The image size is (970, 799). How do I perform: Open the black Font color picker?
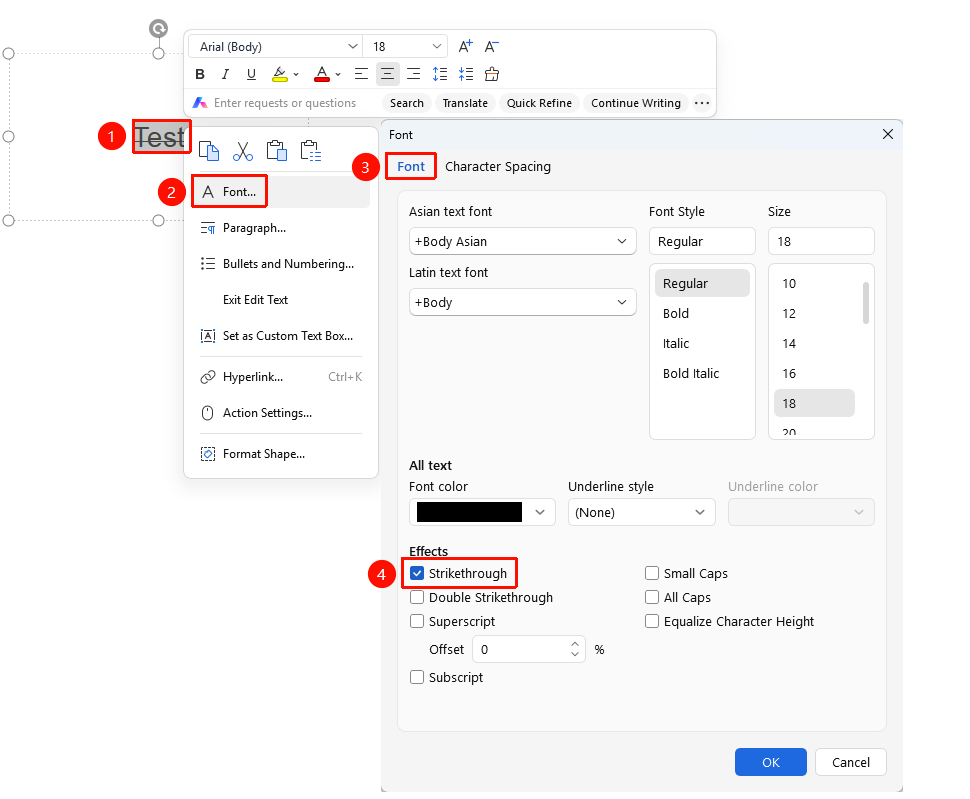(482, 512)
